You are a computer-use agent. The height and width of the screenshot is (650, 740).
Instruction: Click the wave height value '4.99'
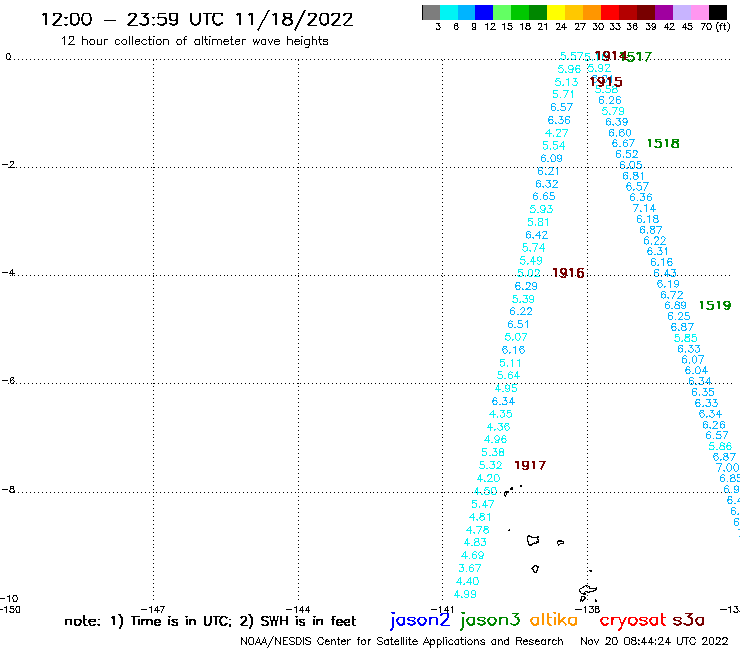point(465,594)
